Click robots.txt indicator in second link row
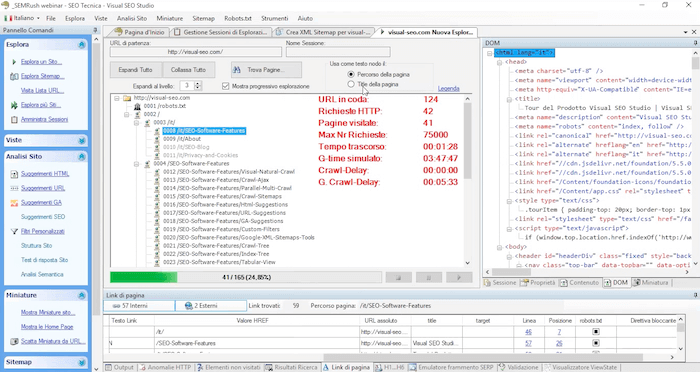This screenshot has width=700, height=372. 596,343
